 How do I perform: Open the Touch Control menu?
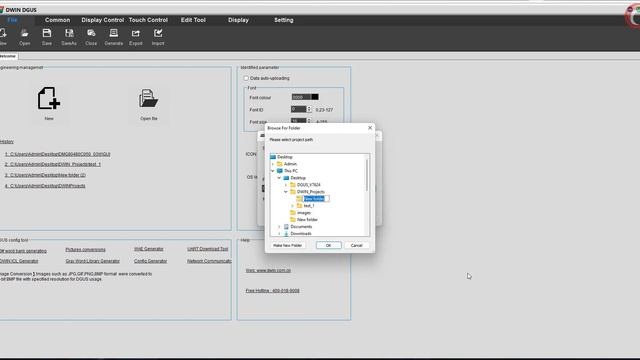(148, 20)
